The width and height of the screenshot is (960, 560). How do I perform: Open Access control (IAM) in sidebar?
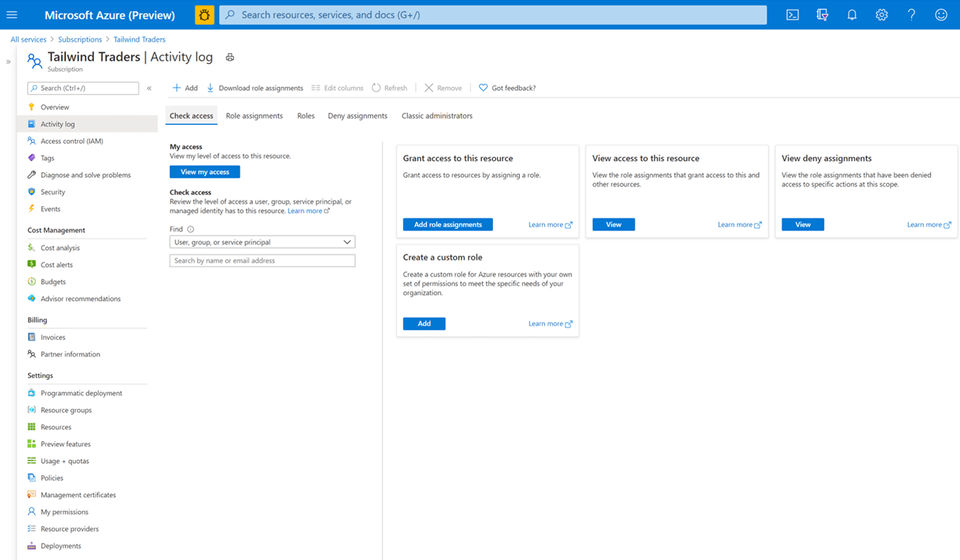tap(72, 141)
